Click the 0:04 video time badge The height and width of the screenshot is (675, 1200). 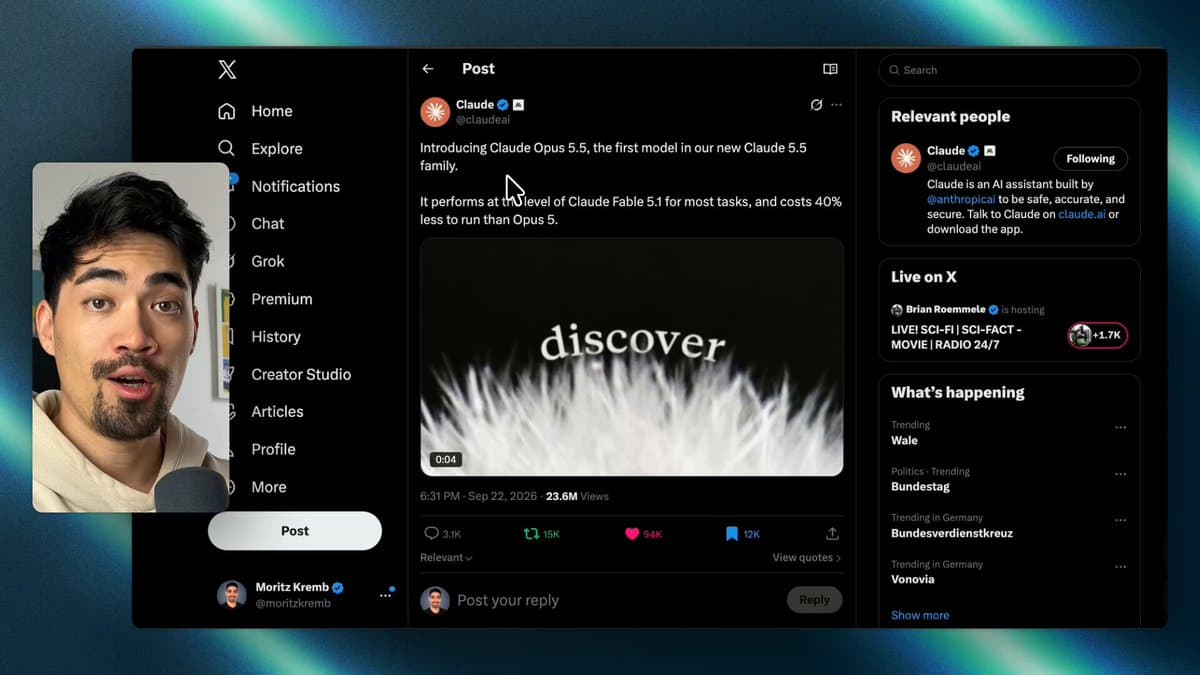point(446,460)
